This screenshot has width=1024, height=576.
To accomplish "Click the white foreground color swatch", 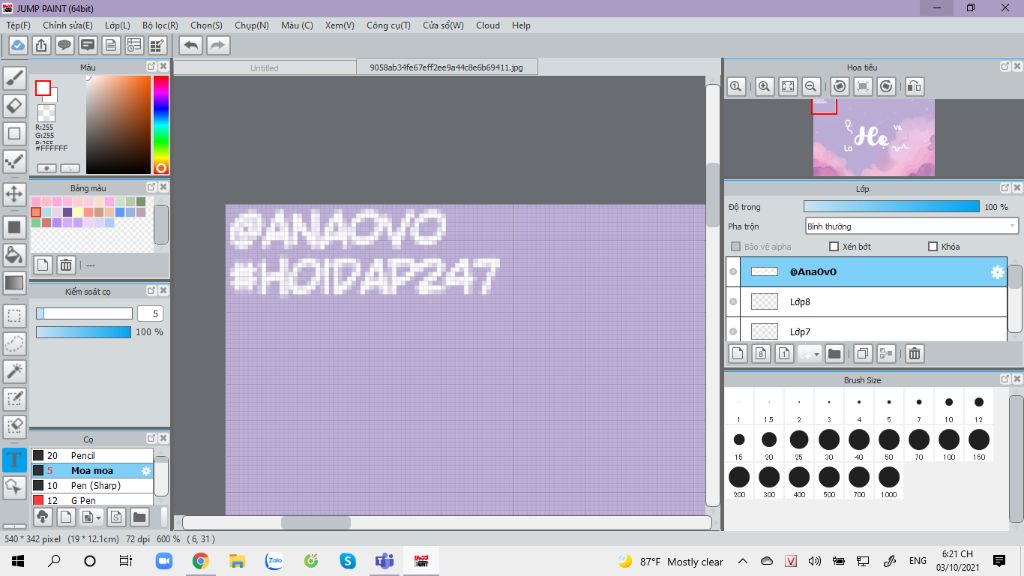I will point(43,88).
